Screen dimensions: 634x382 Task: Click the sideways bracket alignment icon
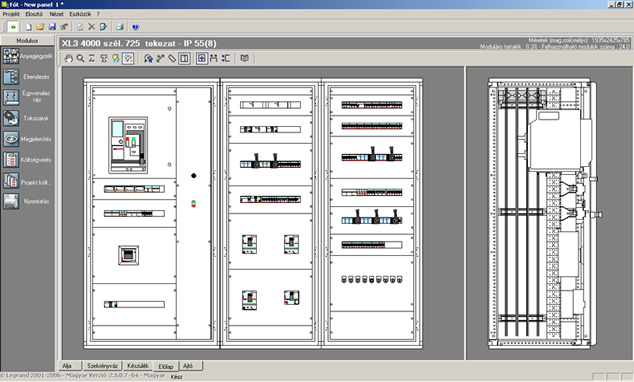[226, 59]
